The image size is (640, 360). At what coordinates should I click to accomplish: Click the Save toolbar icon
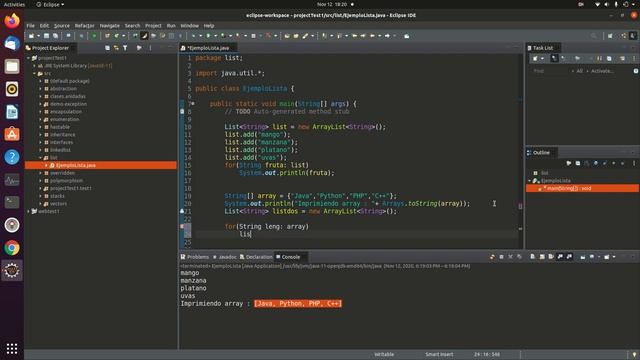click(47, 36)
